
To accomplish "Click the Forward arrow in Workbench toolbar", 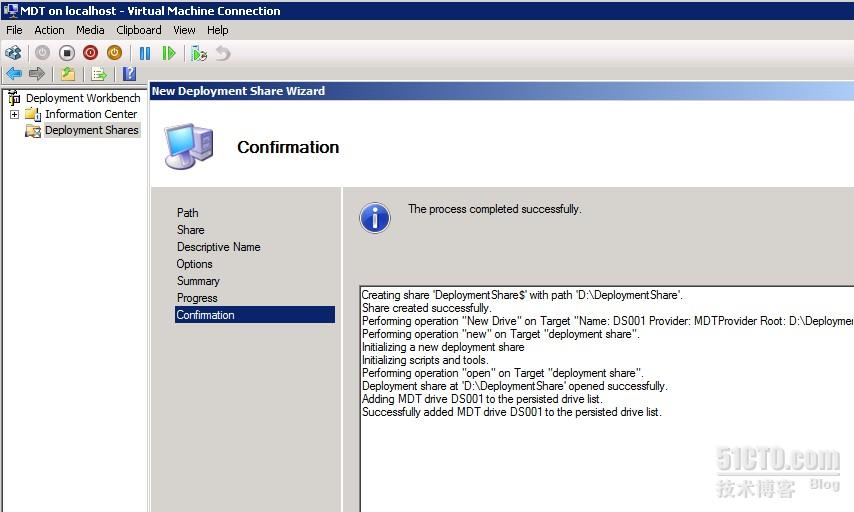I will click(36, 74).
